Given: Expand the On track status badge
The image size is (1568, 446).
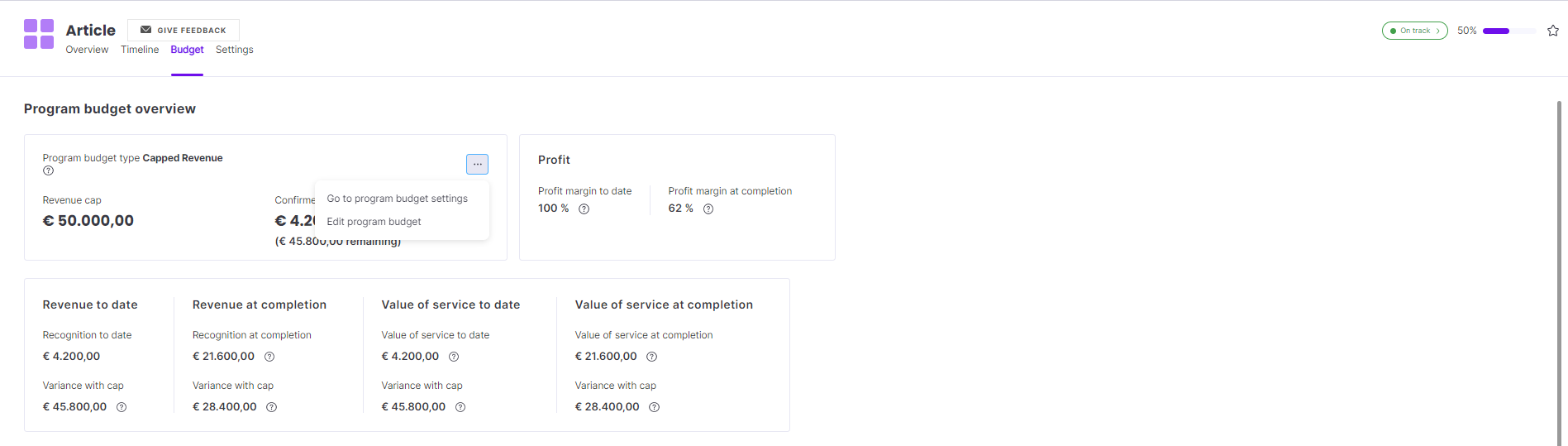Looking at the screenshot, I should [1414, 31].
